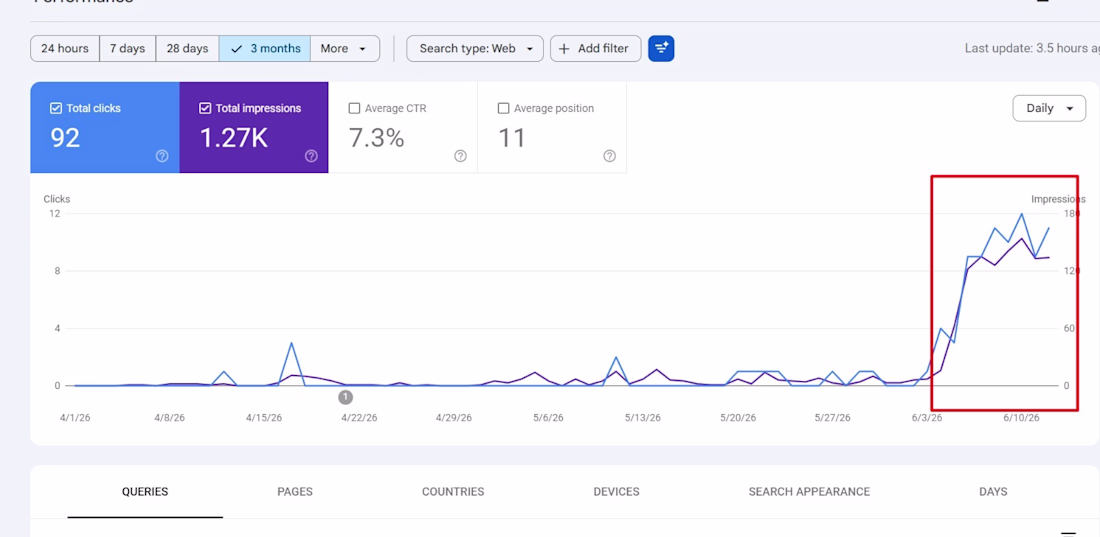Toggle the Total clicks checkbox

click(x=56, y=108)
